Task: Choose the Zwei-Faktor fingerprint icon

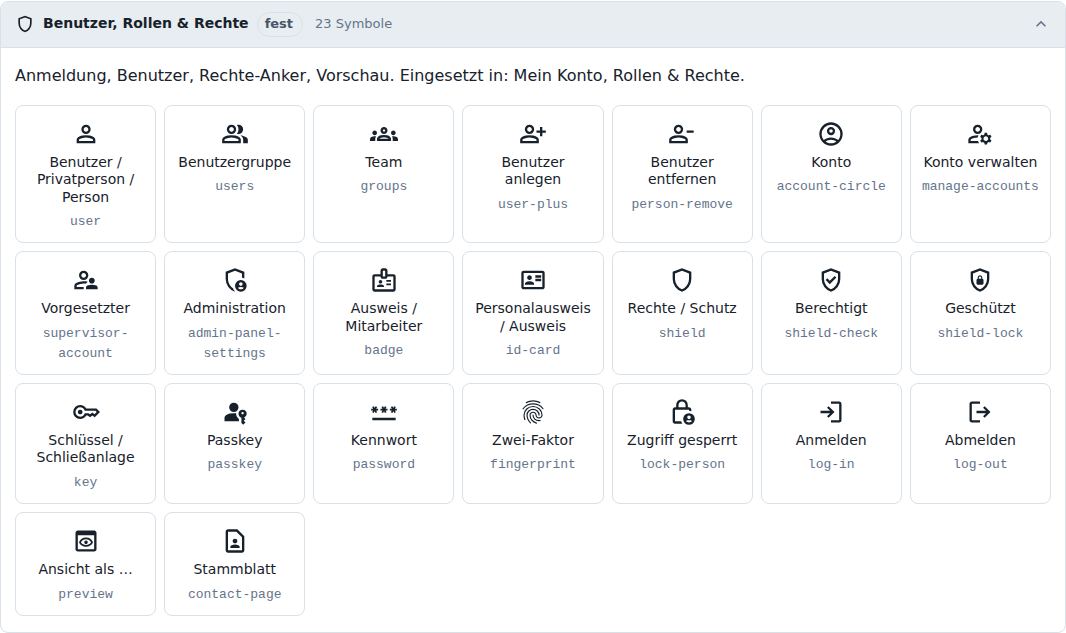Action: (533, 412)
